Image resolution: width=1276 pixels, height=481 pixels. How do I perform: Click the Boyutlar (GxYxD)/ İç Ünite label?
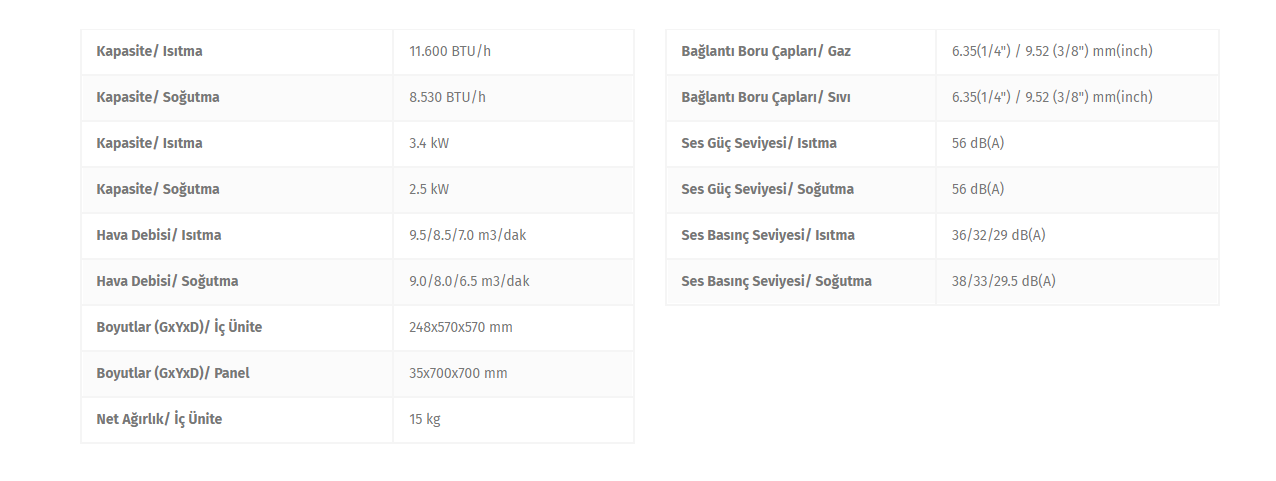click(179, 327)
